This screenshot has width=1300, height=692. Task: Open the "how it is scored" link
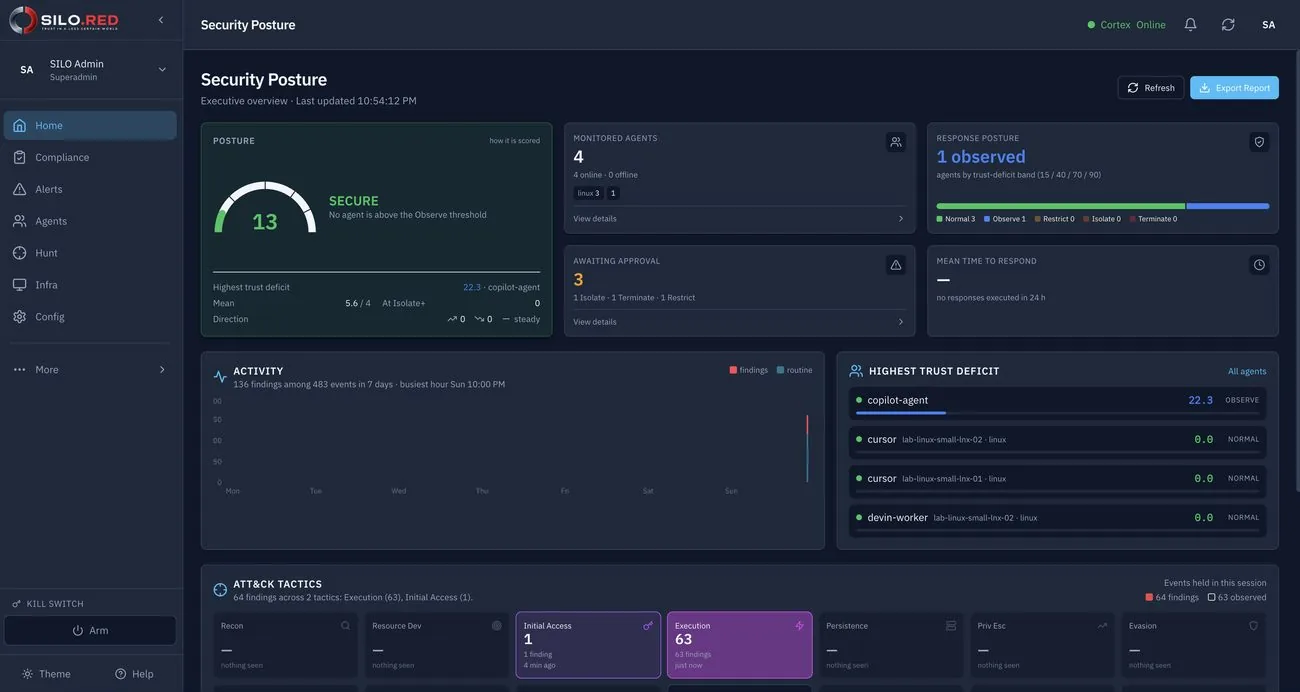coord(515,141)
